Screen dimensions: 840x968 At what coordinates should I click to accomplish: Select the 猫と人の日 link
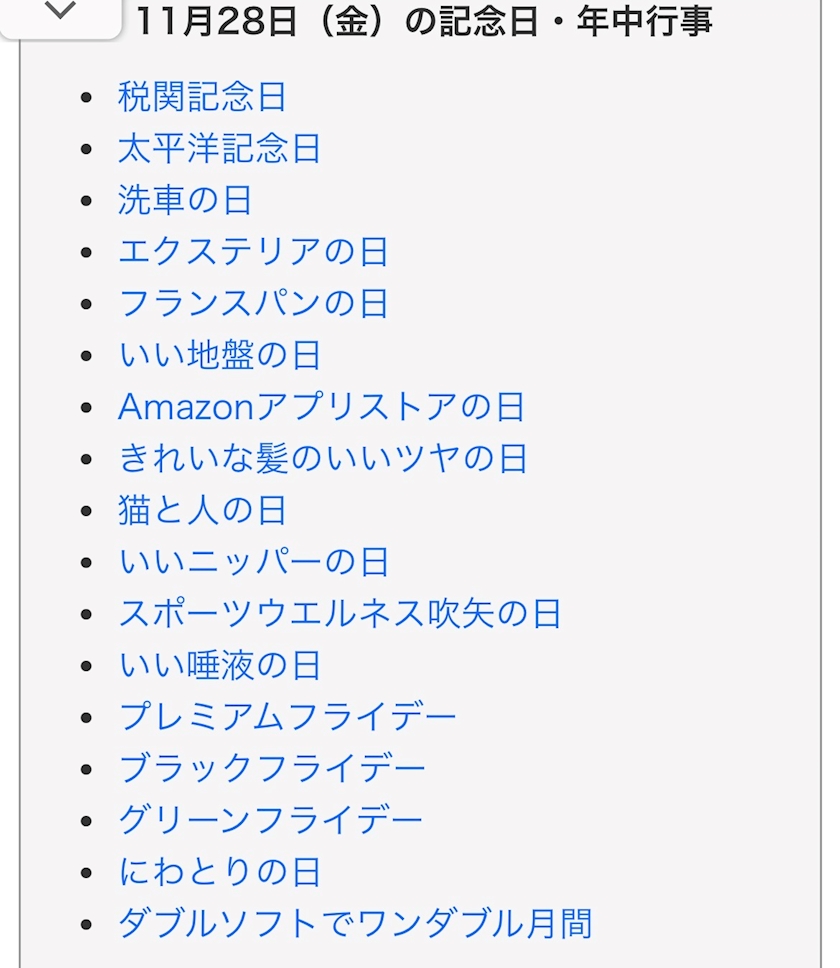coord(202,510)
